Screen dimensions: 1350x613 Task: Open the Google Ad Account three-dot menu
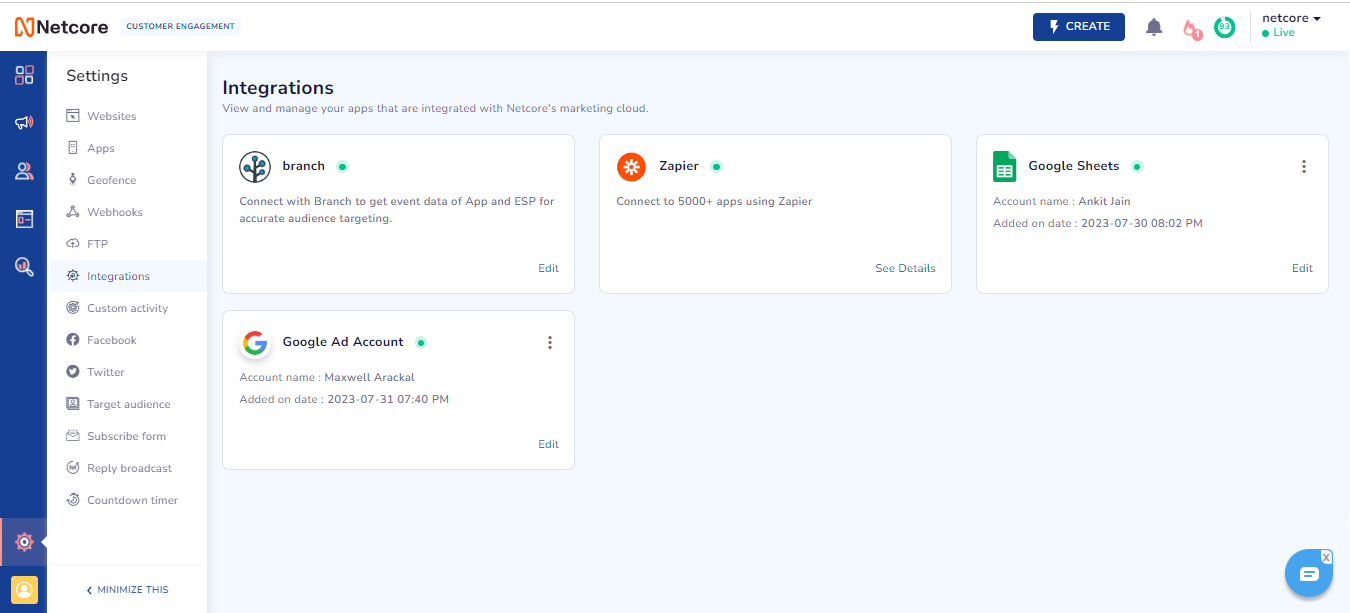549,343
